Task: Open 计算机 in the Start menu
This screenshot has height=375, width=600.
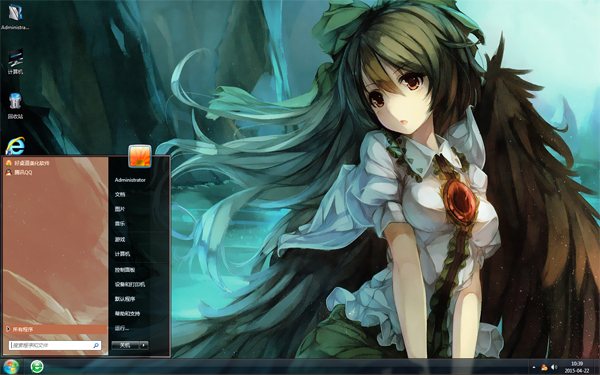Action: coord(122,254)
